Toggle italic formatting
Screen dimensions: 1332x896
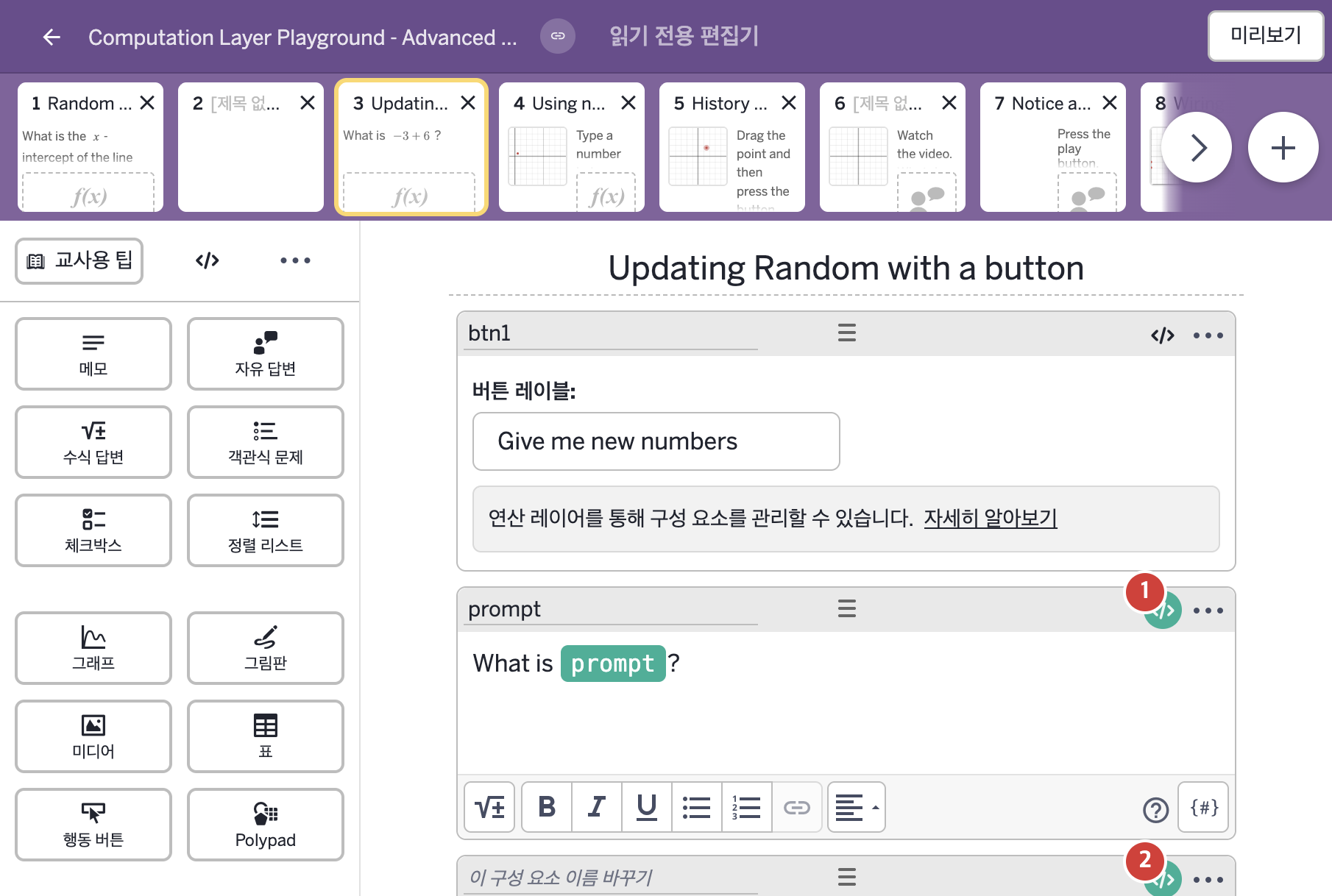(x=597, y=807)
